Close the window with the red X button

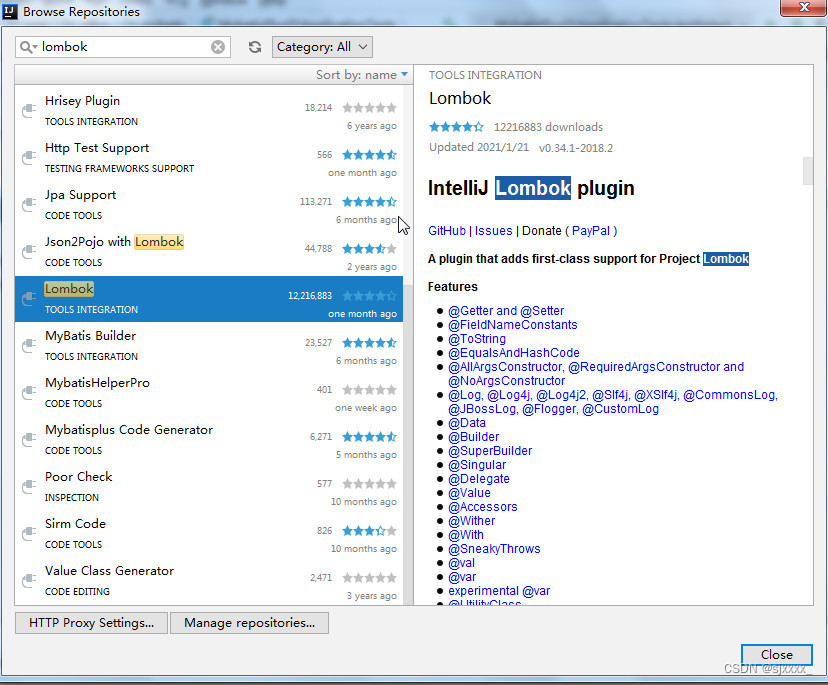click(803, 7)
